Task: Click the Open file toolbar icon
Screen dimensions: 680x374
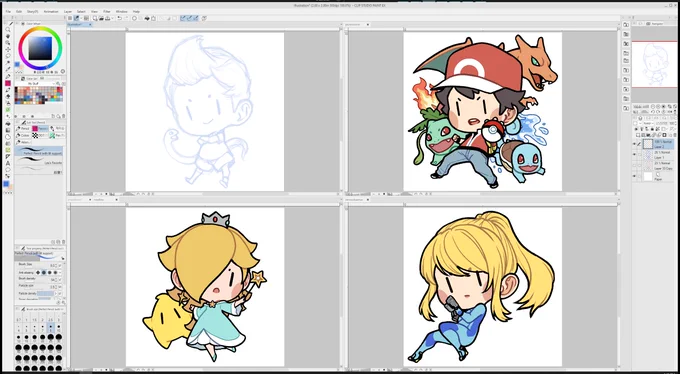Action: pos(101,18)
